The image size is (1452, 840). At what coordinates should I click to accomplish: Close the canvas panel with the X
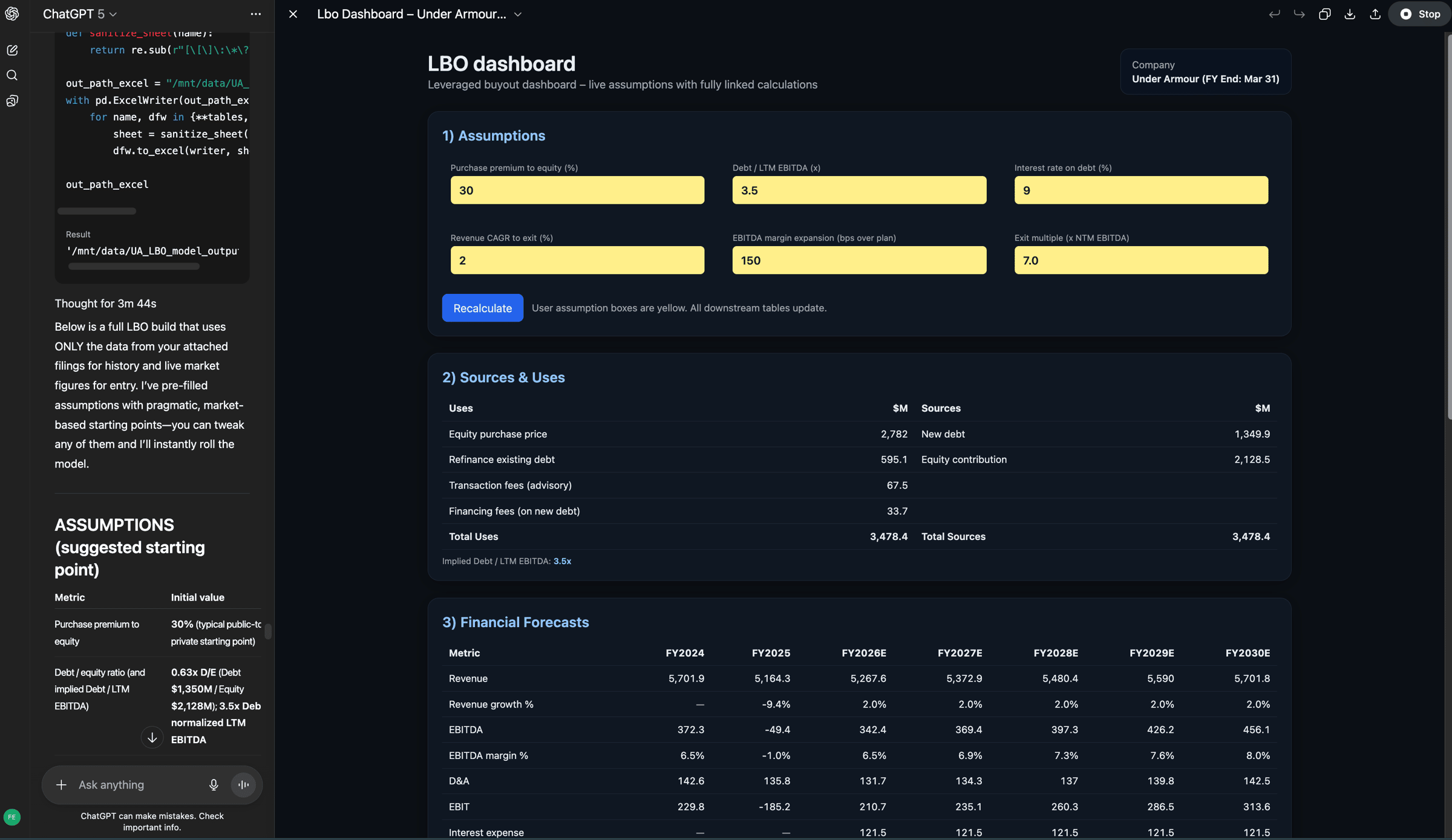pos(293,14)
